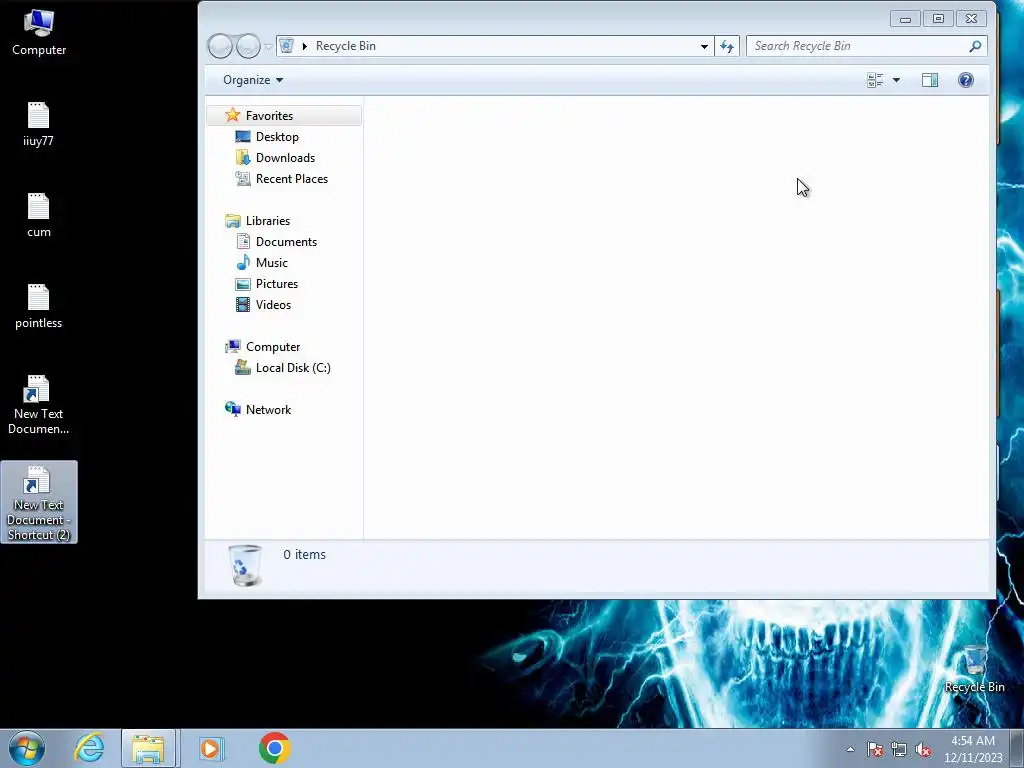1024x768 pixels.
Task: Select Favorites in navigation pane
Action: [x=284, y=116]
